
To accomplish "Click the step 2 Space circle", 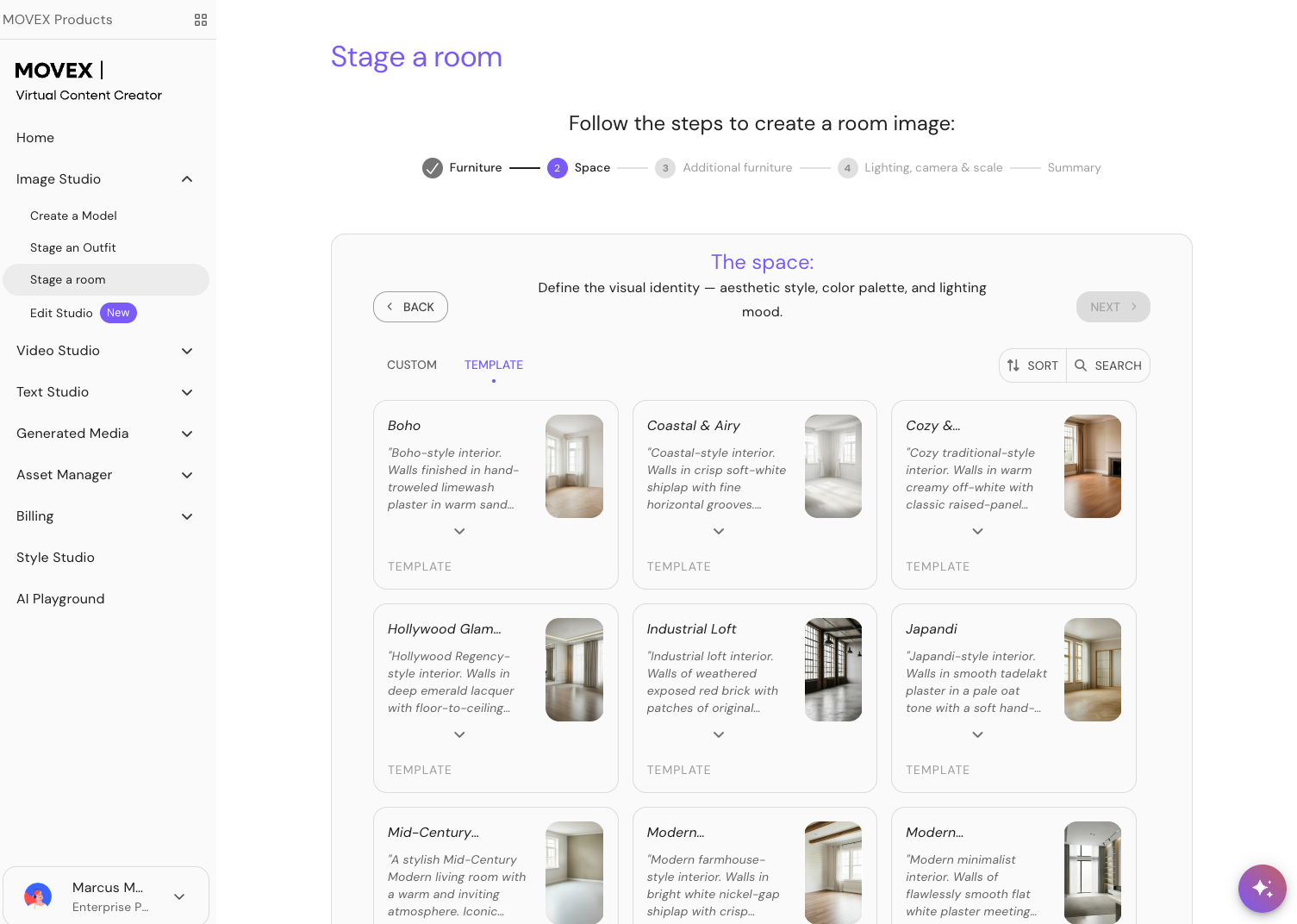I will point(558,168).
